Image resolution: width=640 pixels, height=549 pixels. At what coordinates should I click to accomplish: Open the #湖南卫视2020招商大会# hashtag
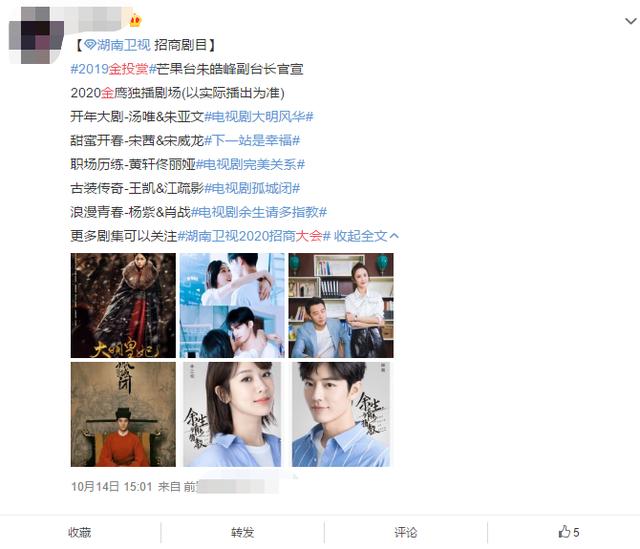click(254, 236)
